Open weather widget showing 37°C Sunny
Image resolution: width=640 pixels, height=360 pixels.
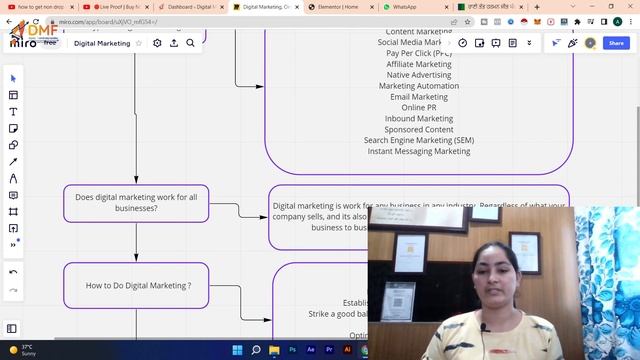(23, 350)
